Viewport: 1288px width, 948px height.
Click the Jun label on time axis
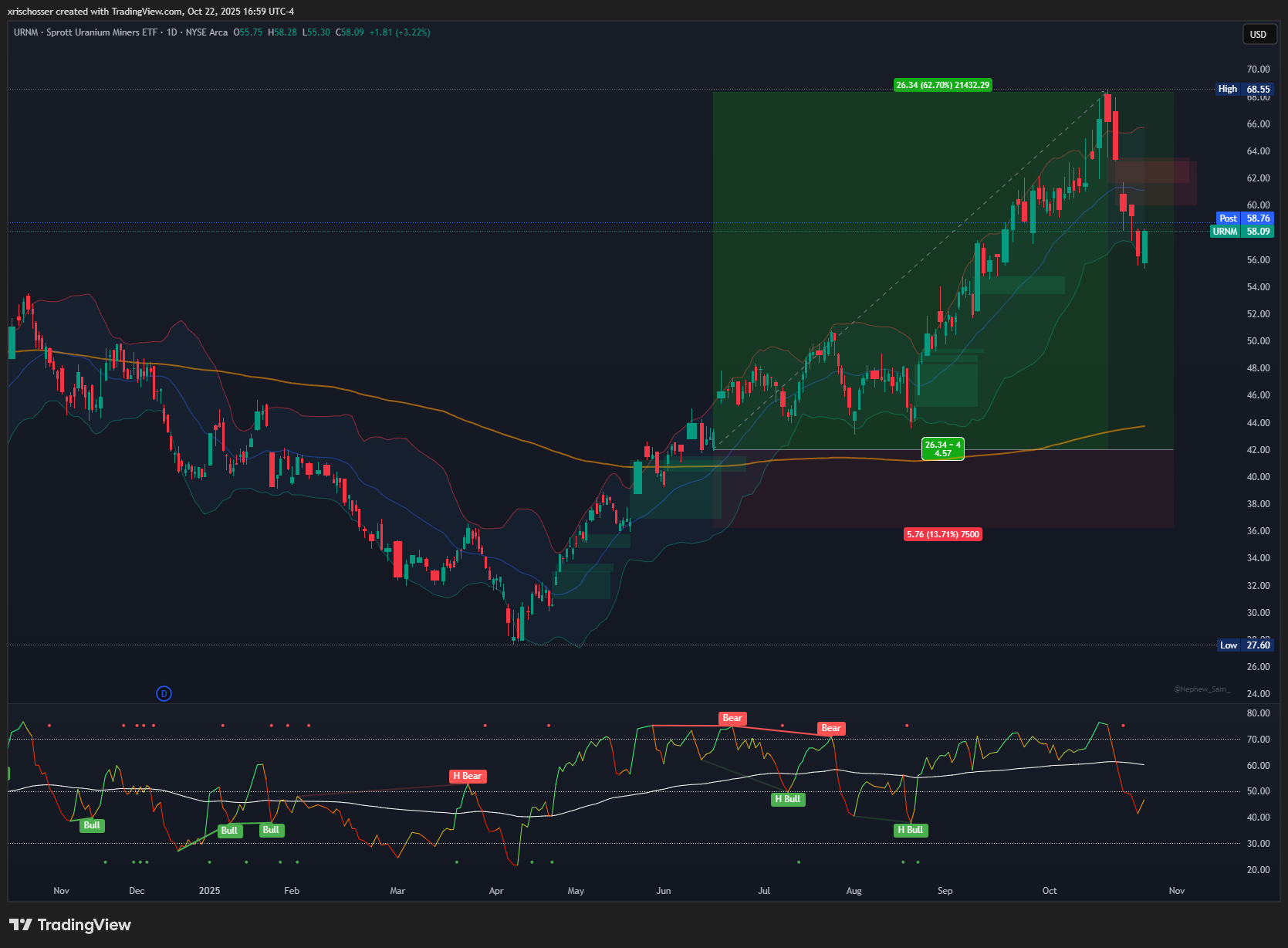click(x=664, y=891)
